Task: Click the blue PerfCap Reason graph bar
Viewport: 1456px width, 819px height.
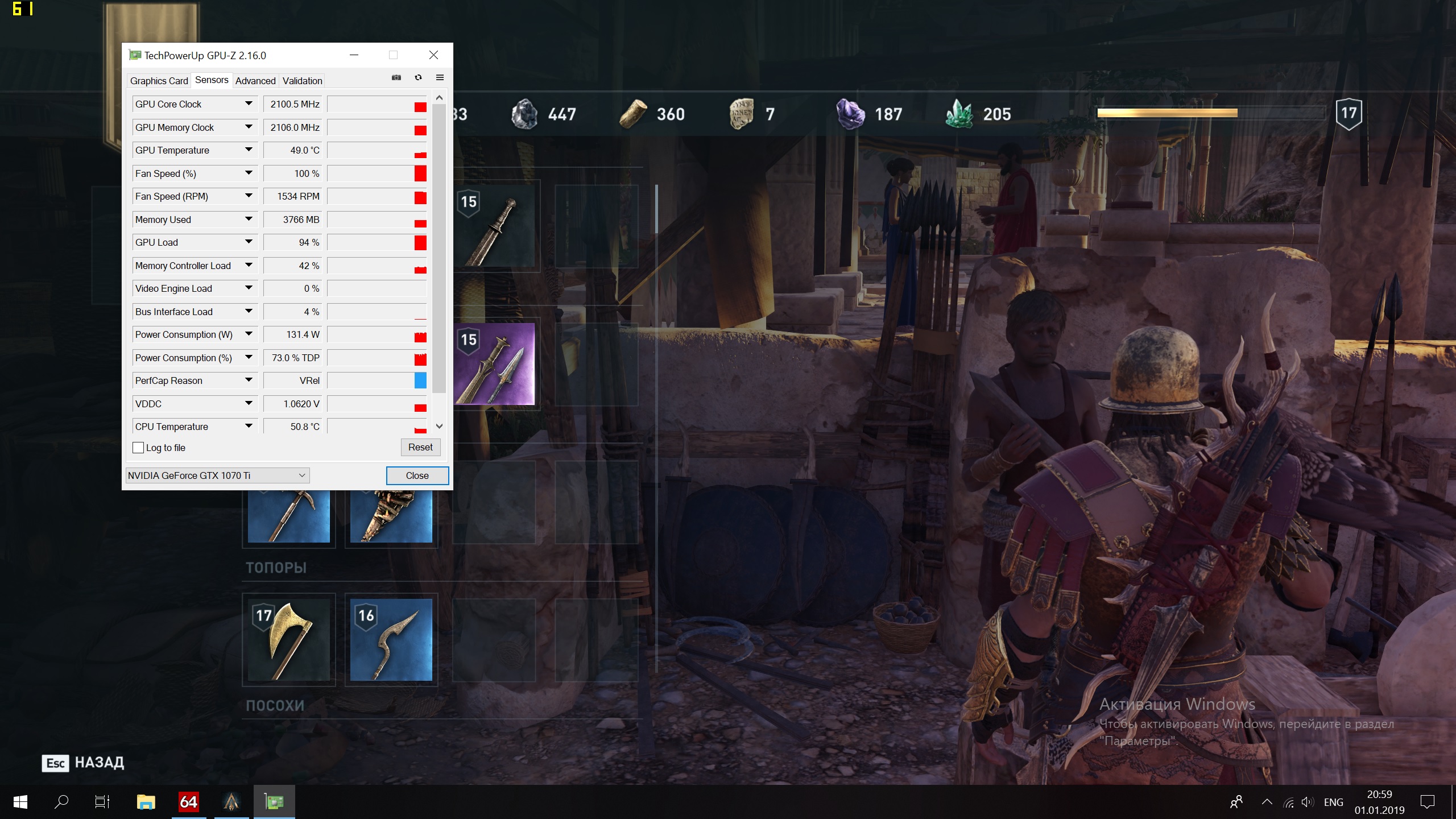Action: point(420,380)
